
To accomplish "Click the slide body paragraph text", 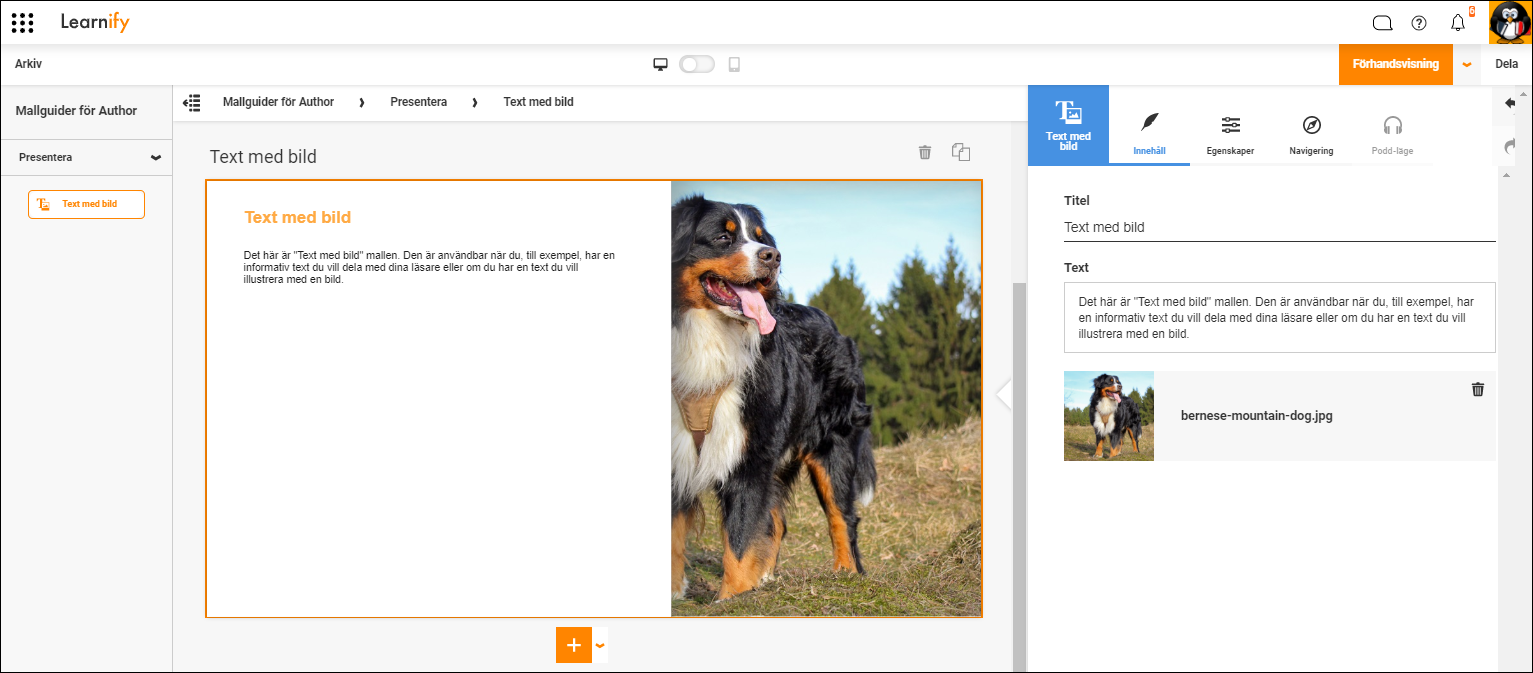I will (430, 267).
